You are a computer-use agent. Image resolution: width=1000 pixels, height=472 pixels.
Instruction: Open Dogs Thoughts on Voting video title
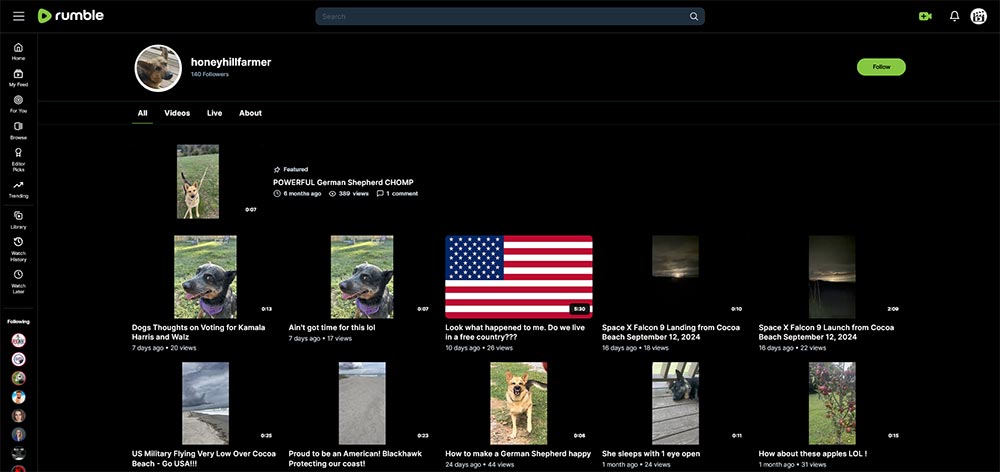tap(198, 332)
